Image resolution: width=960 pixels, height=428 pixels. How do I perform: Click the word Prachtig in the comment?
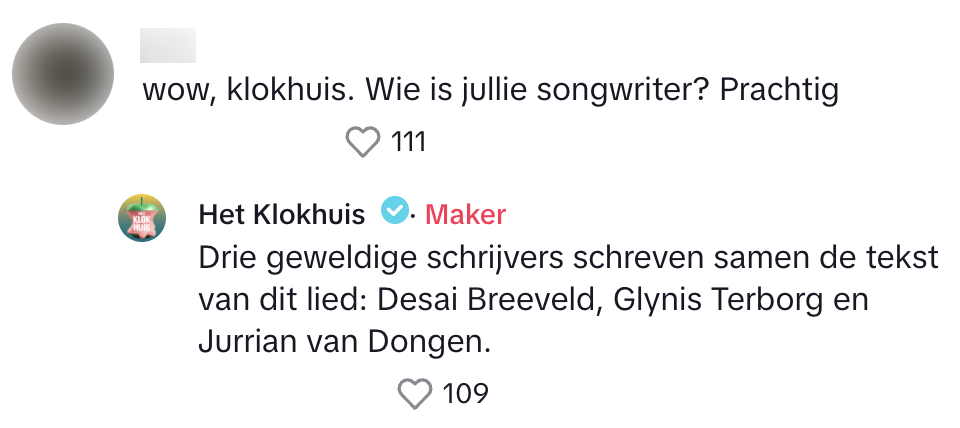[778, 91]
